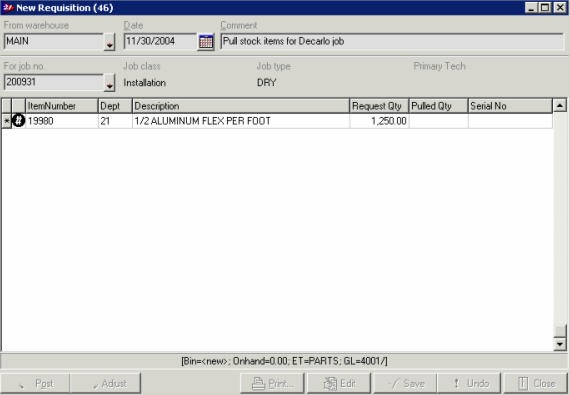This screenshot has width=570, height=395.
Task: Click the From warehouse field containing MAIN
Action: (53, 41)
